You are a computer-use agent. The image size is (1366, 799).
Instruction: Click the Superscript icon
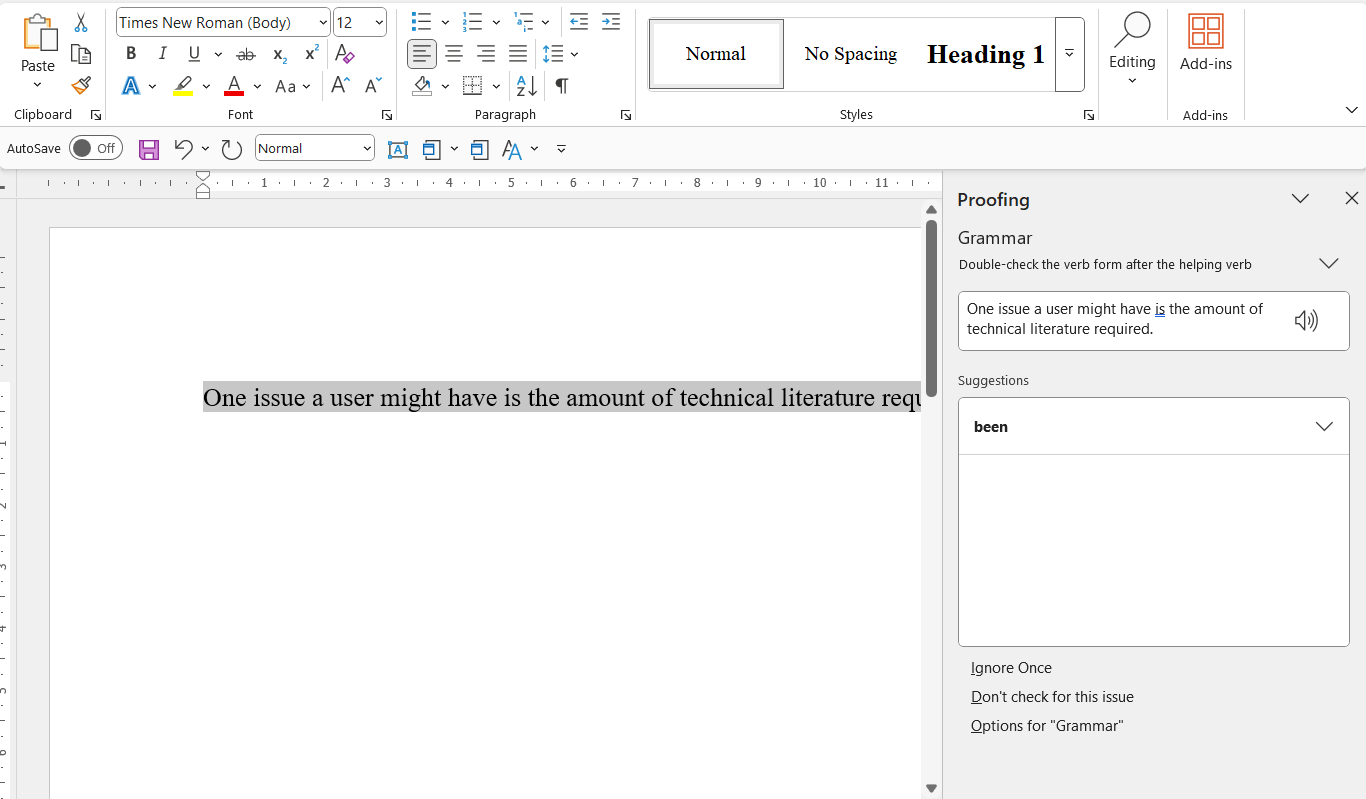pos(311,53)
